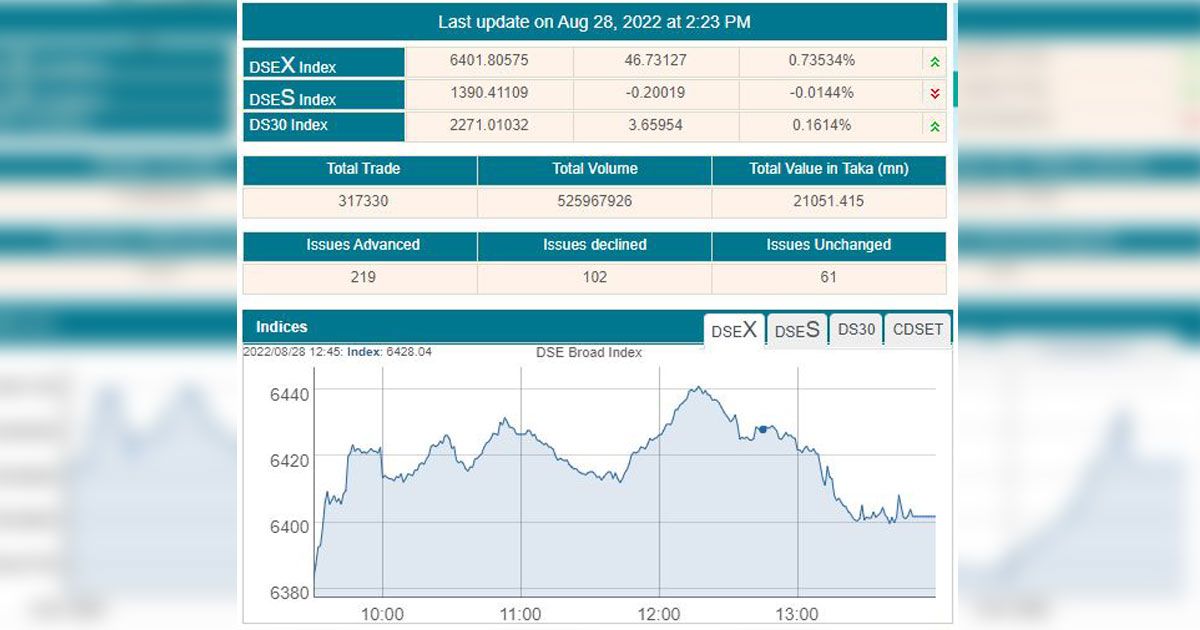Click the 11:00 label on the time axis
The width and height of the screenshot is (1200, 630).
coord(520,614)
